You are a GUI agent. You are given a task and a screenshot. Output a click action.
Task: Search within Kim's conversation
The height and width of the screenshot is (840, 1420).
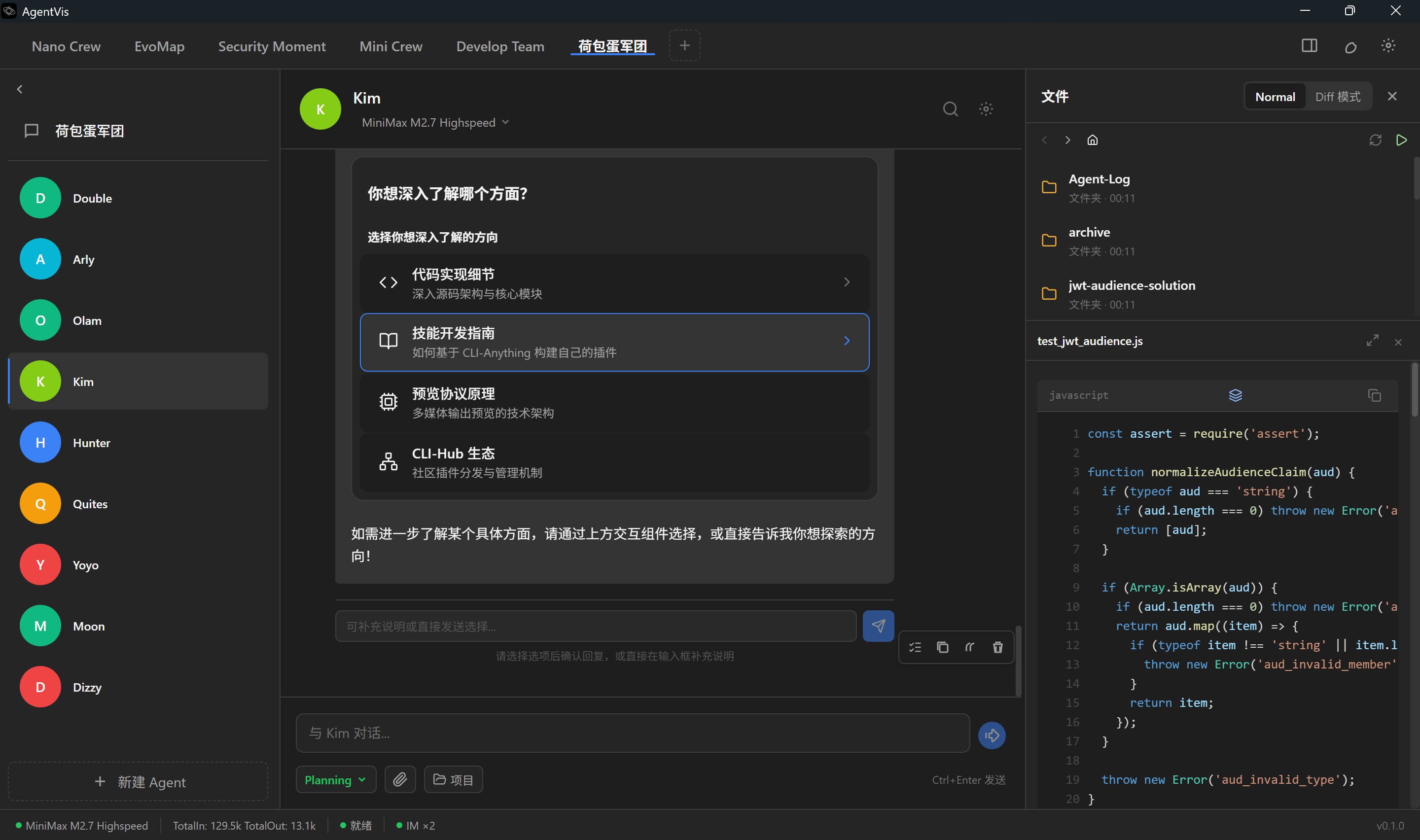[x=950, y=108]
